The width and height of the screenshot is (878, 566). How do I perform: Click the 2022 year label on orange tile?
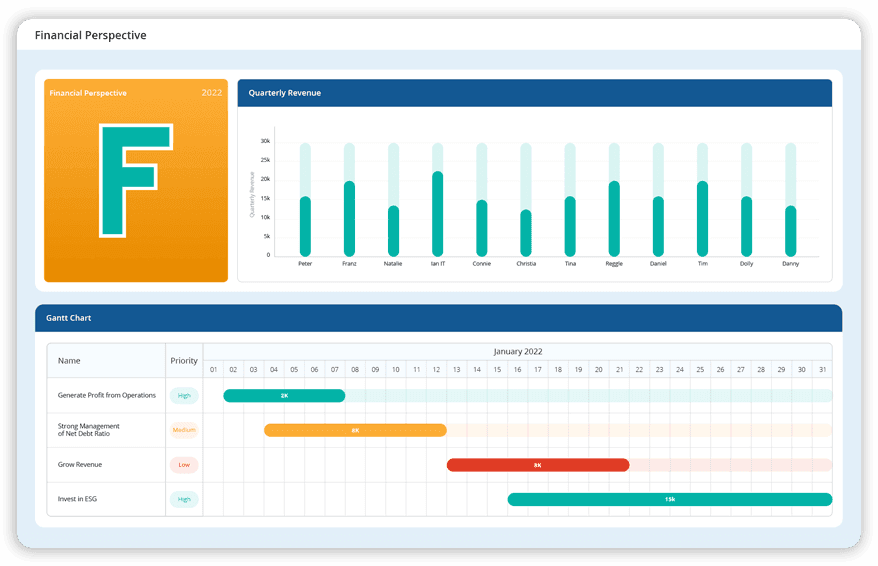point(212,93)
